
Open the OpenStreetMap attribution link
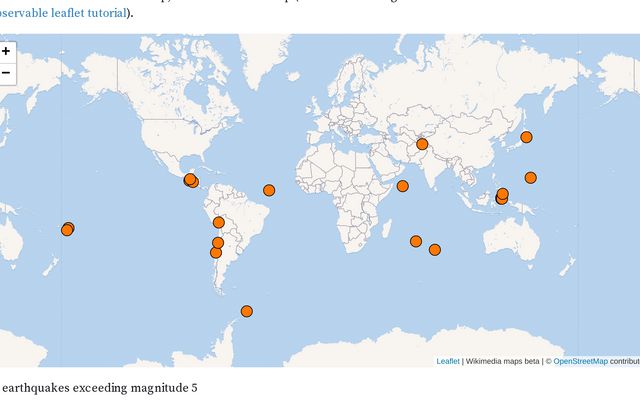pos(580,361)
